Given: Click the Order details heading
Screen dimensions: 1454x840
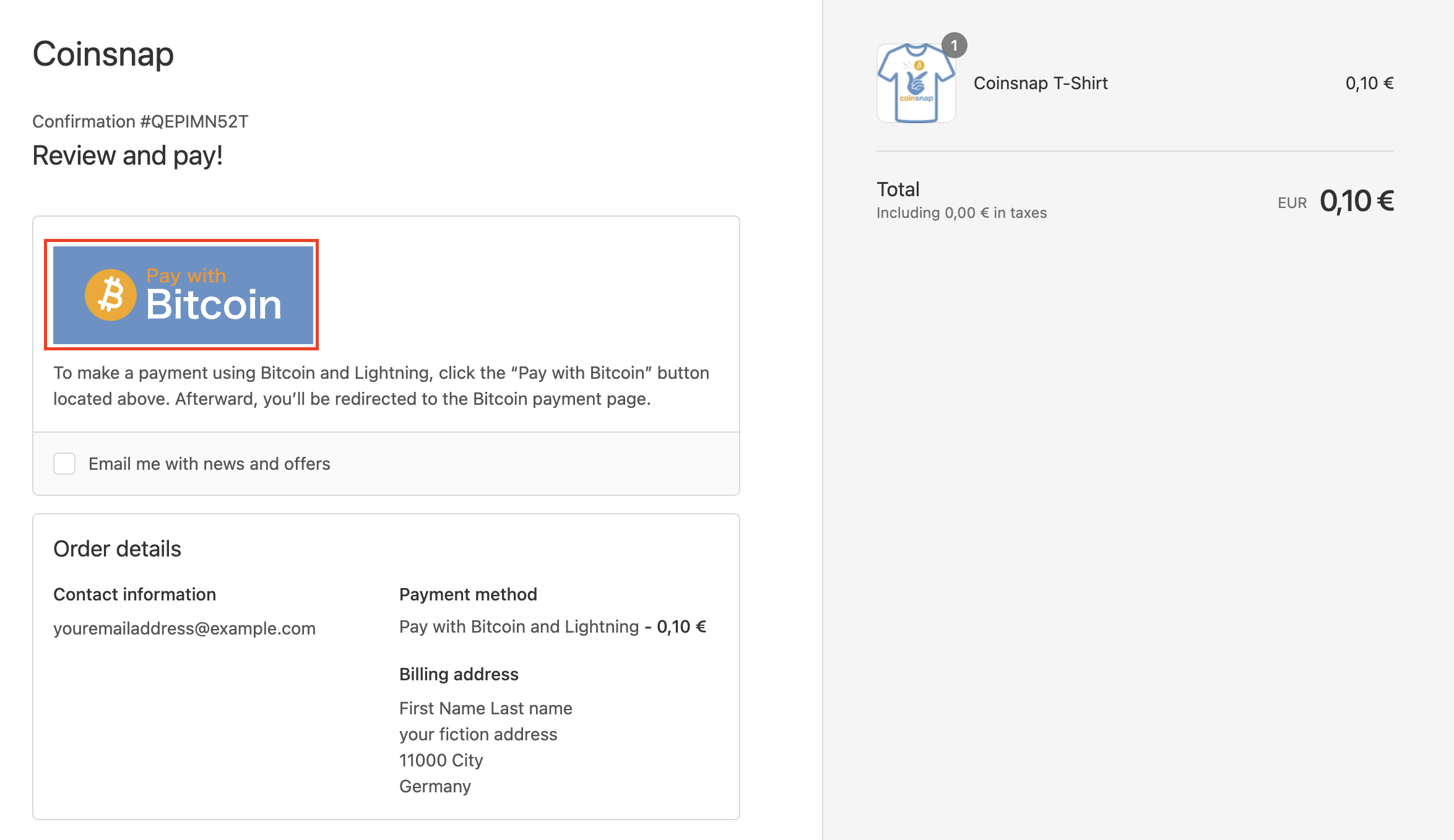Looking at the screenshot, I should 117,549.
